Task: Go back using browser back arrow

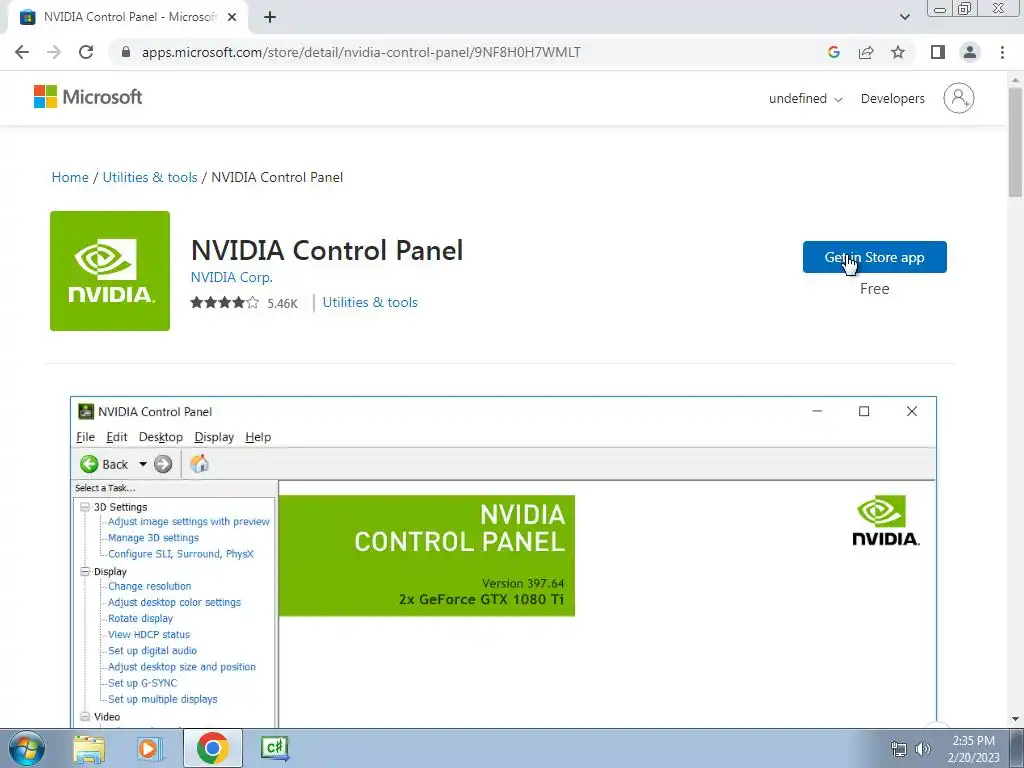Action: 22,52
